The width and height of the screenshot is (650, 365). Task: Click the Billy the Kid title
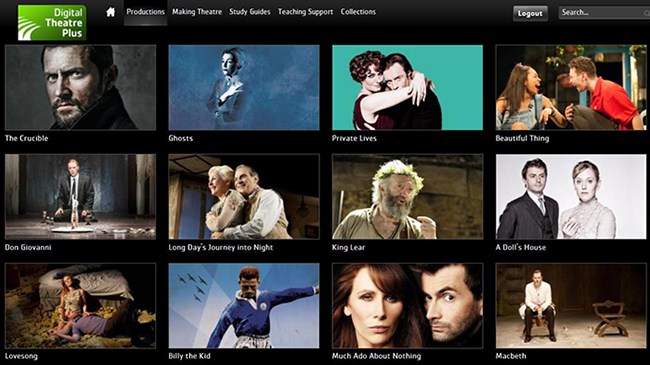coord(189,356)
